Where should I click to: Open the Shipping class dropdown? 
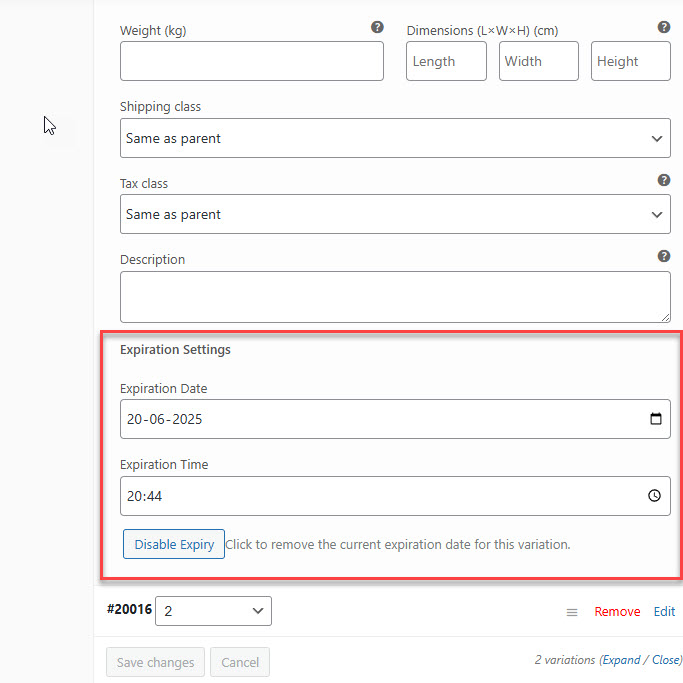pos(395,138)
